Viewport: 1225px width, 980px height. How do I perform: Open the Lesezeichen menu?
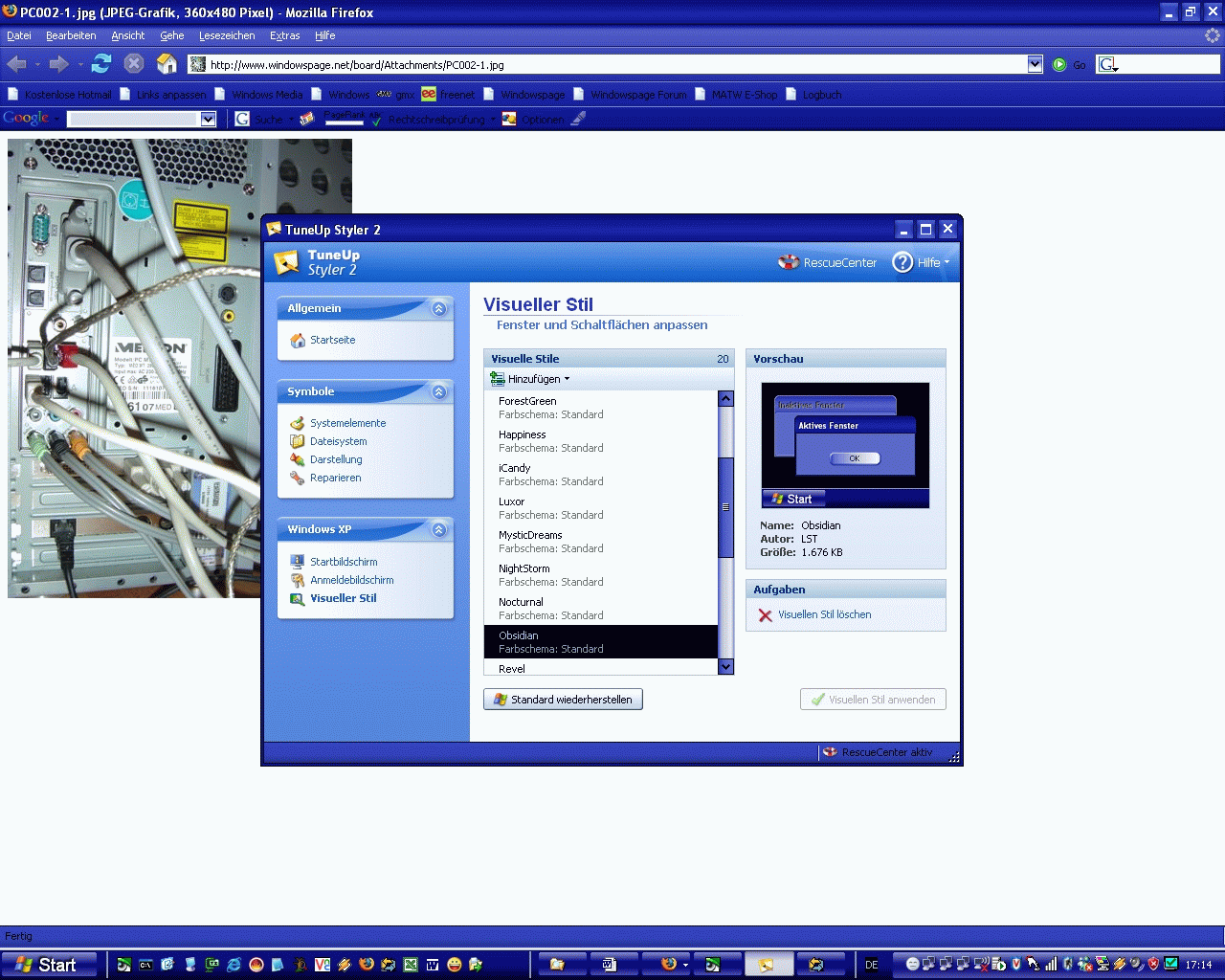click(x=227, y=35)
